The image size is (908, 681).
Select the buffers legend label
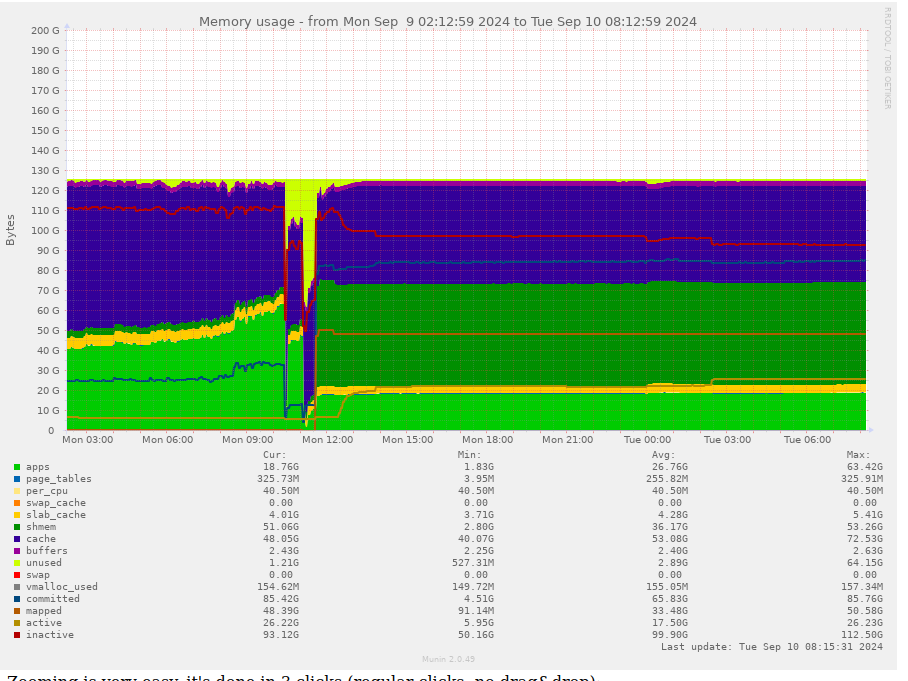coord(46,551)
